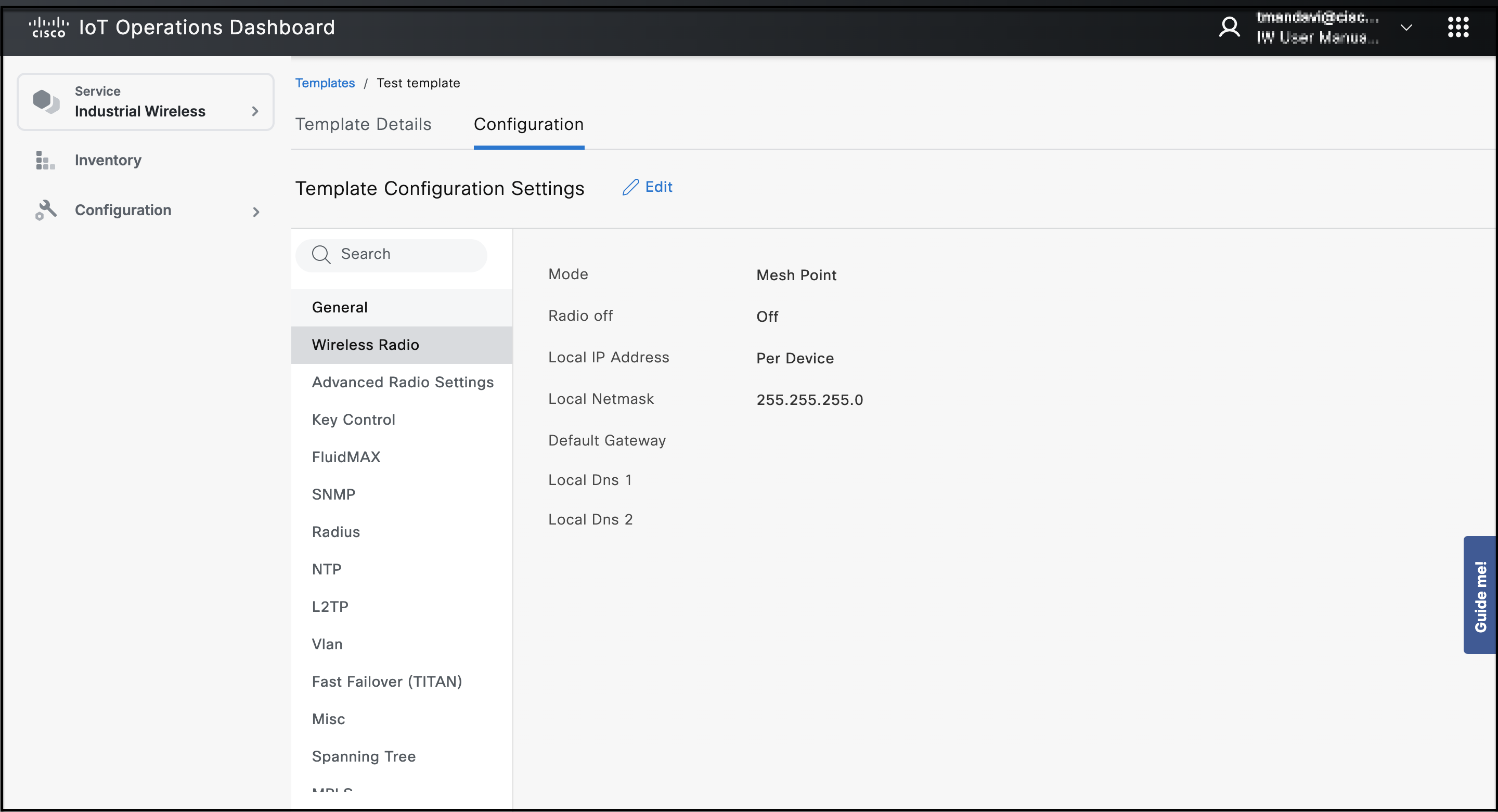Click the Inventory sidebar label
Viewport: 1498px width, 812px height.
point(108,161)
